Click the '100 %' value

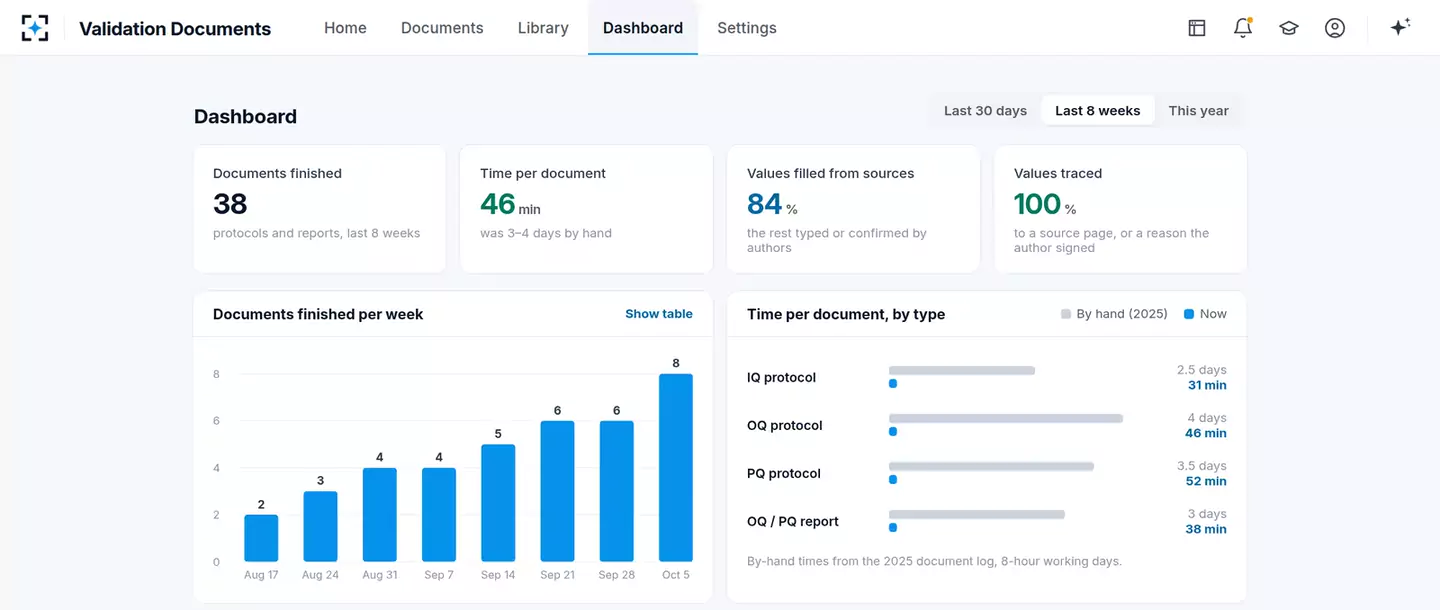click(1045, 204)
